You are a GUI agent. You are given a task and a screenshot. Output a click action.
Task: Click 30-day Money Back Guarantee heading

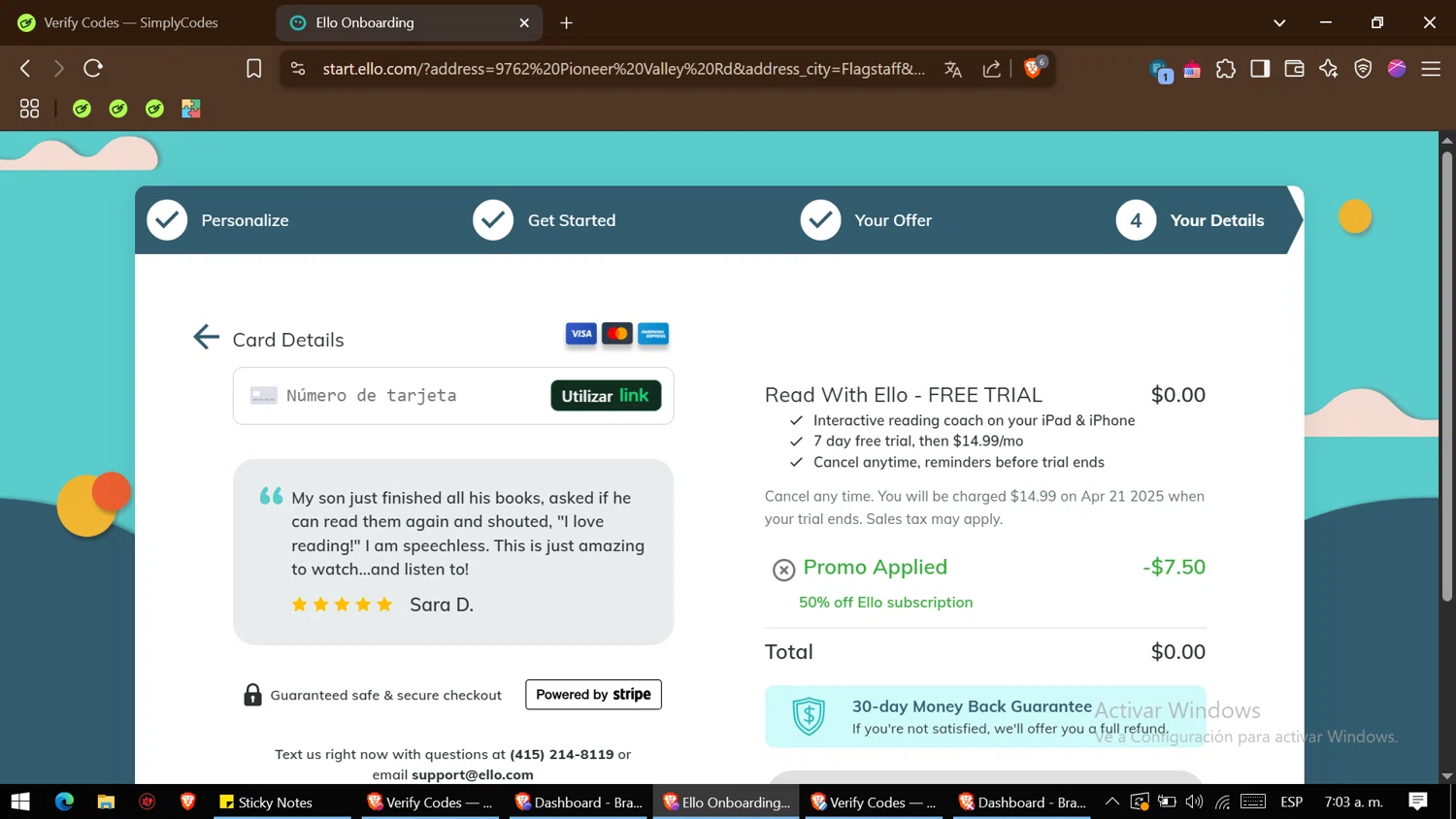[x=972, y=706]
